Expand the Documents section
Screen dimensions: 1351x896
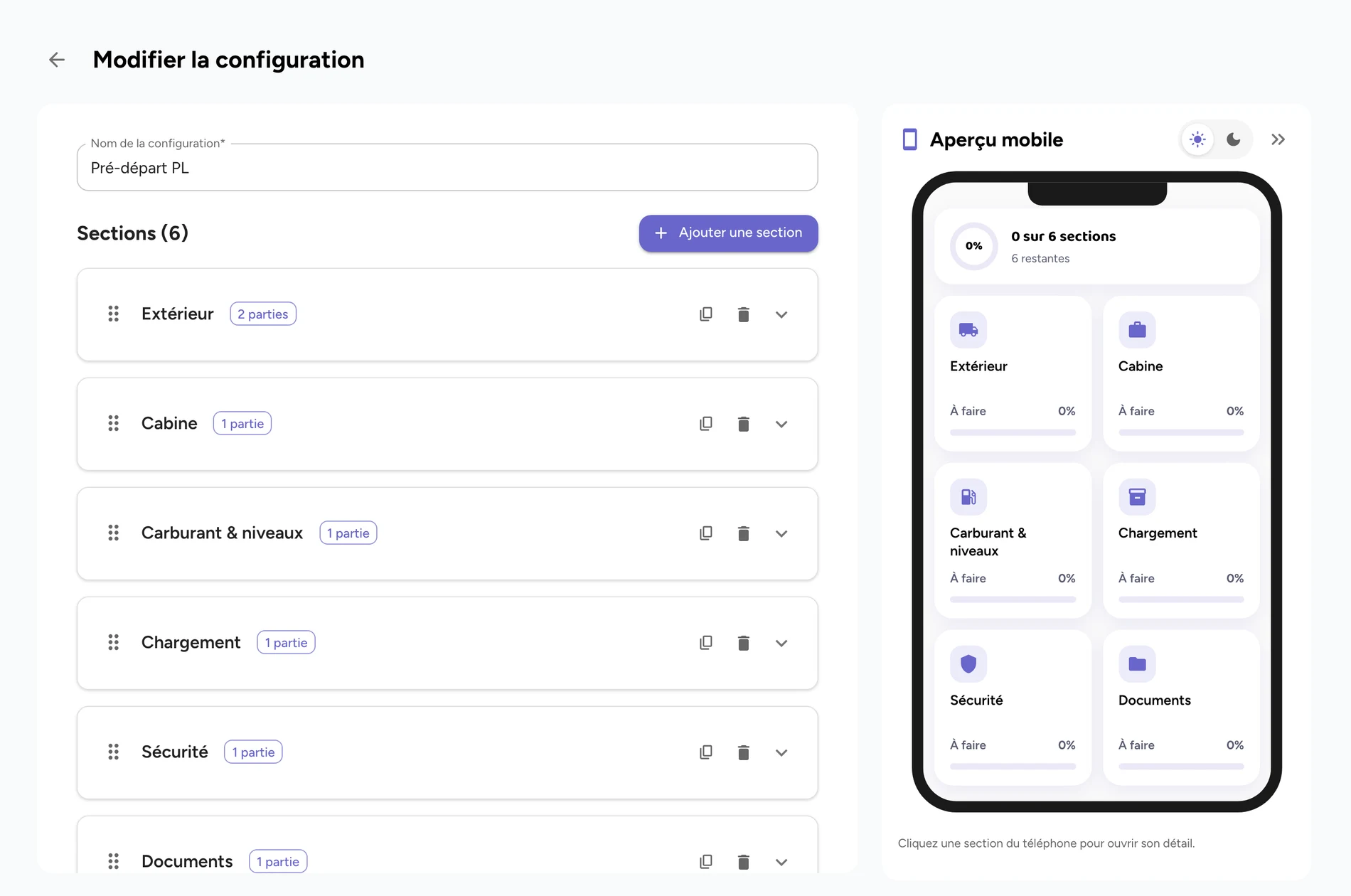781,862
